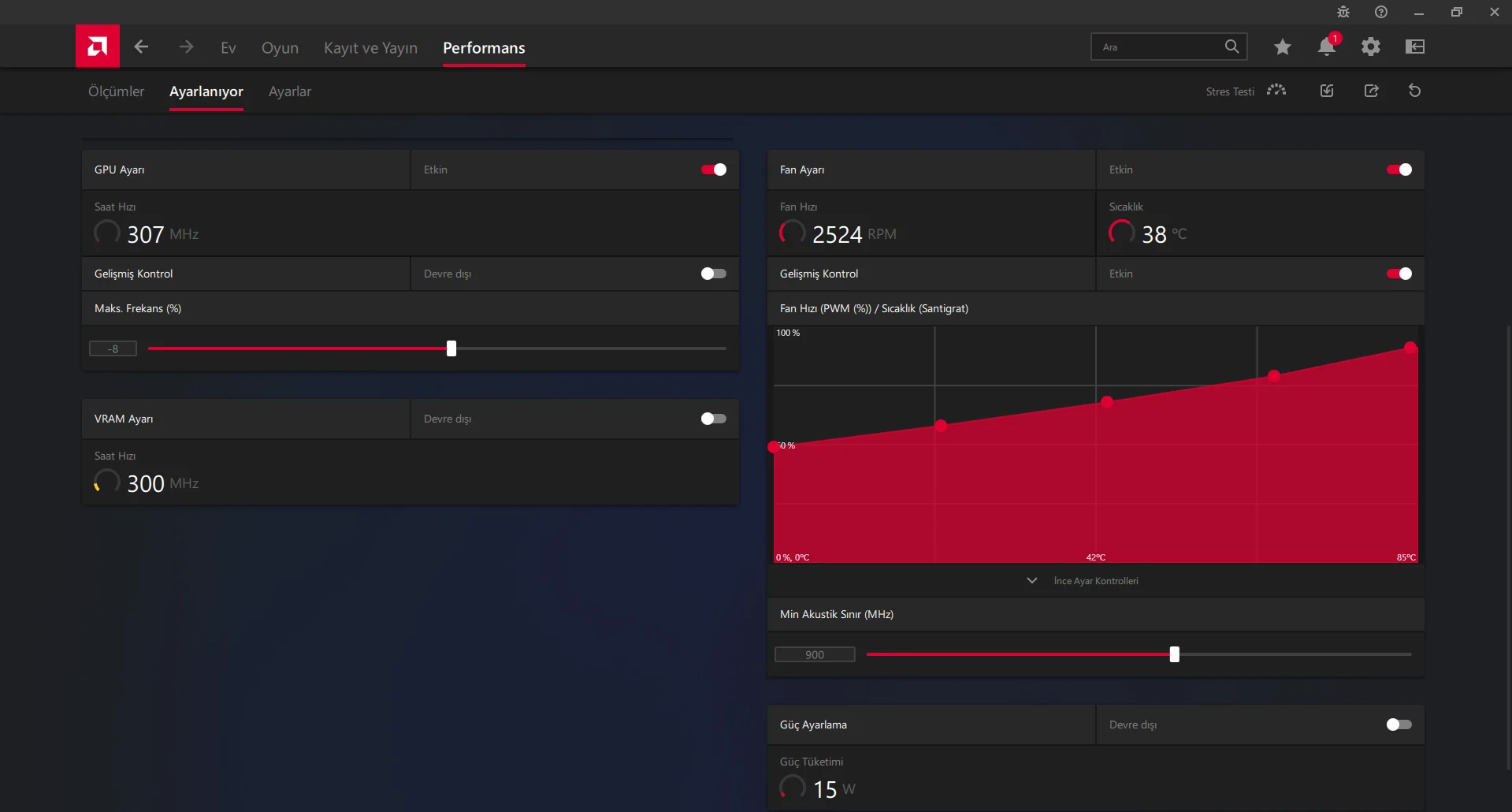The height and width of the screenshot is (812, 1512).
Task: Open notifications bell icon
Action: click(x=1327, y=47)
